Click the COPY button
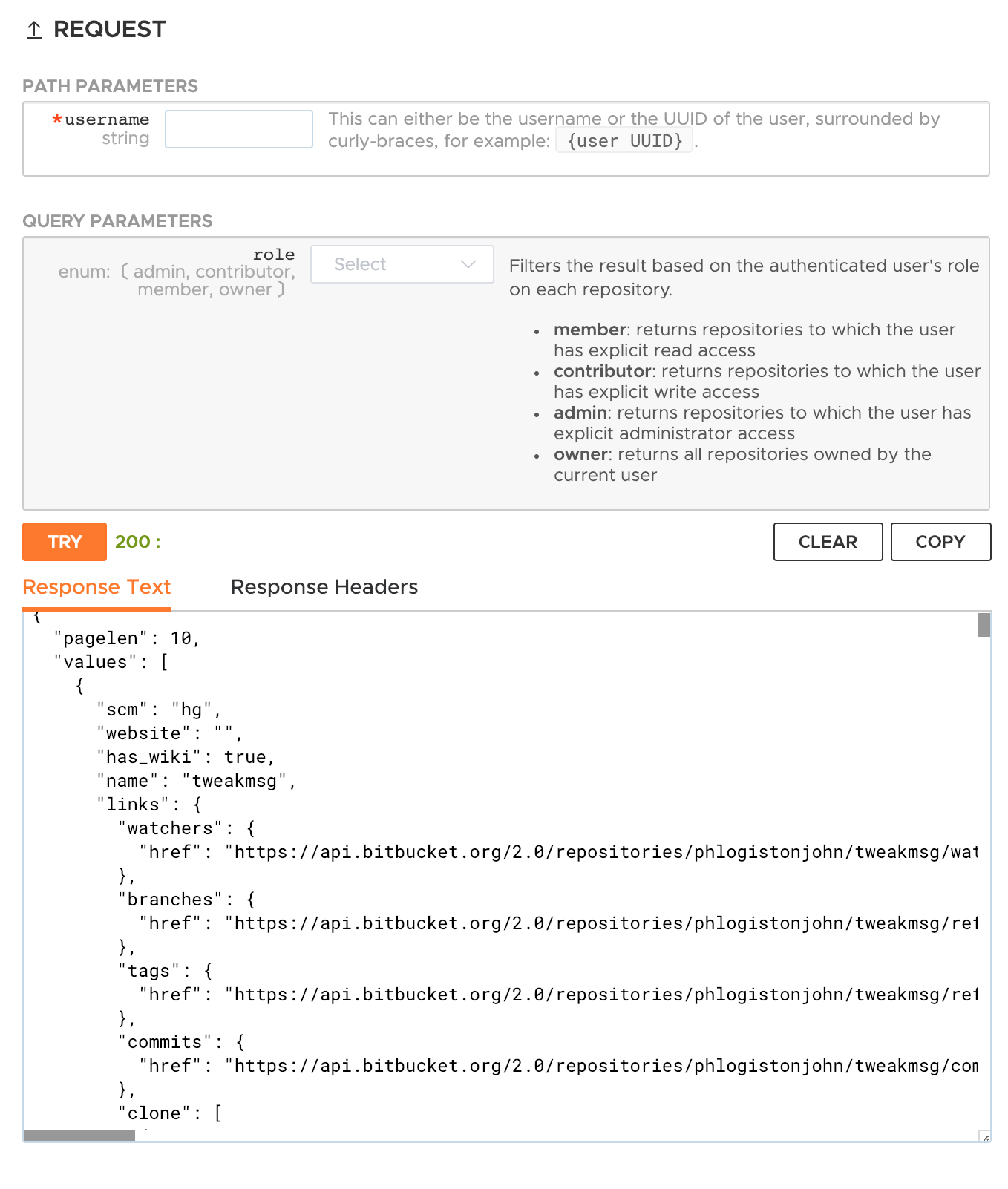This screenshot has width=1008, height=1189. (940, 542)
